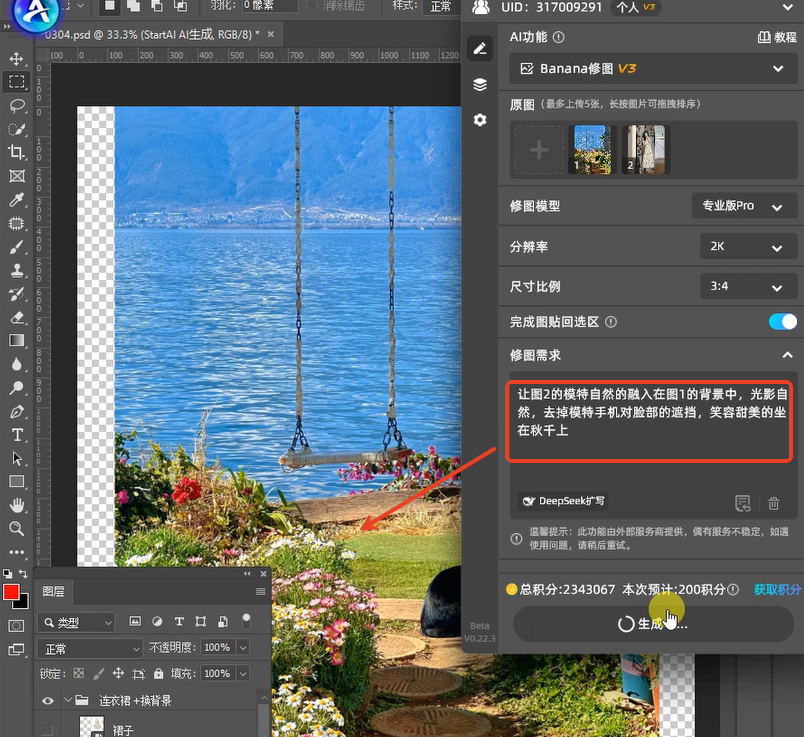Switch to the 0304.psd document tab

(150, 33)
